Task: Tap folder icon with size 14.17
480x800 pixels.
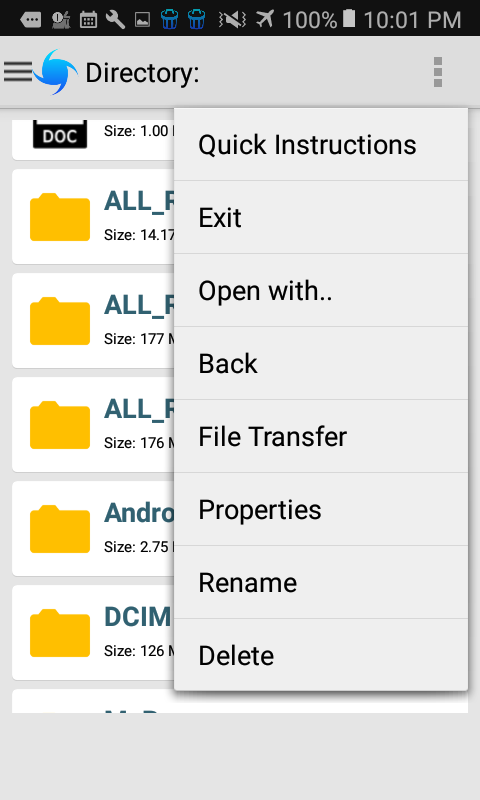Action: 60,217
